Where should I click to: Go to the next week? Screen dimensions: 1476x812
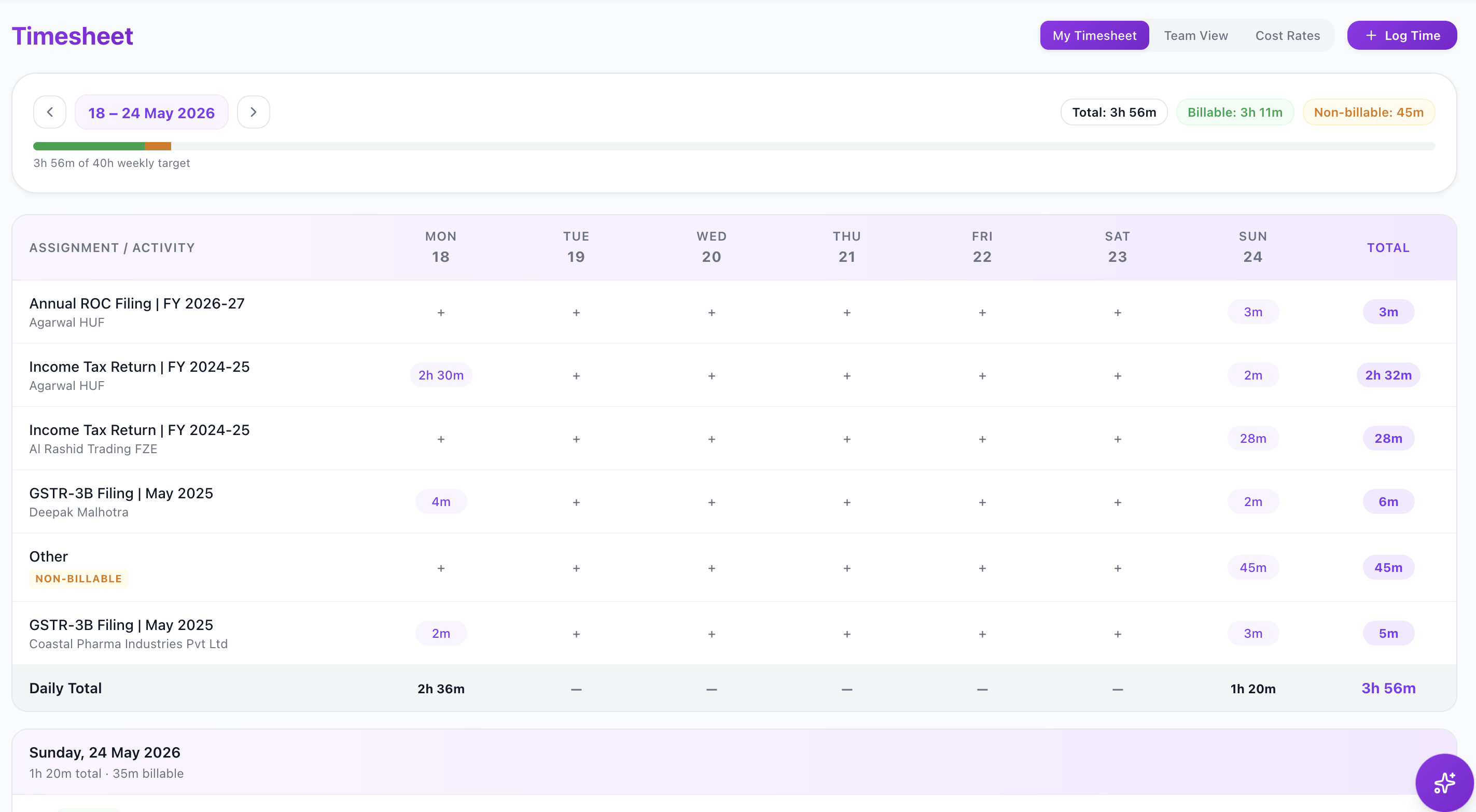pos(253,113)
